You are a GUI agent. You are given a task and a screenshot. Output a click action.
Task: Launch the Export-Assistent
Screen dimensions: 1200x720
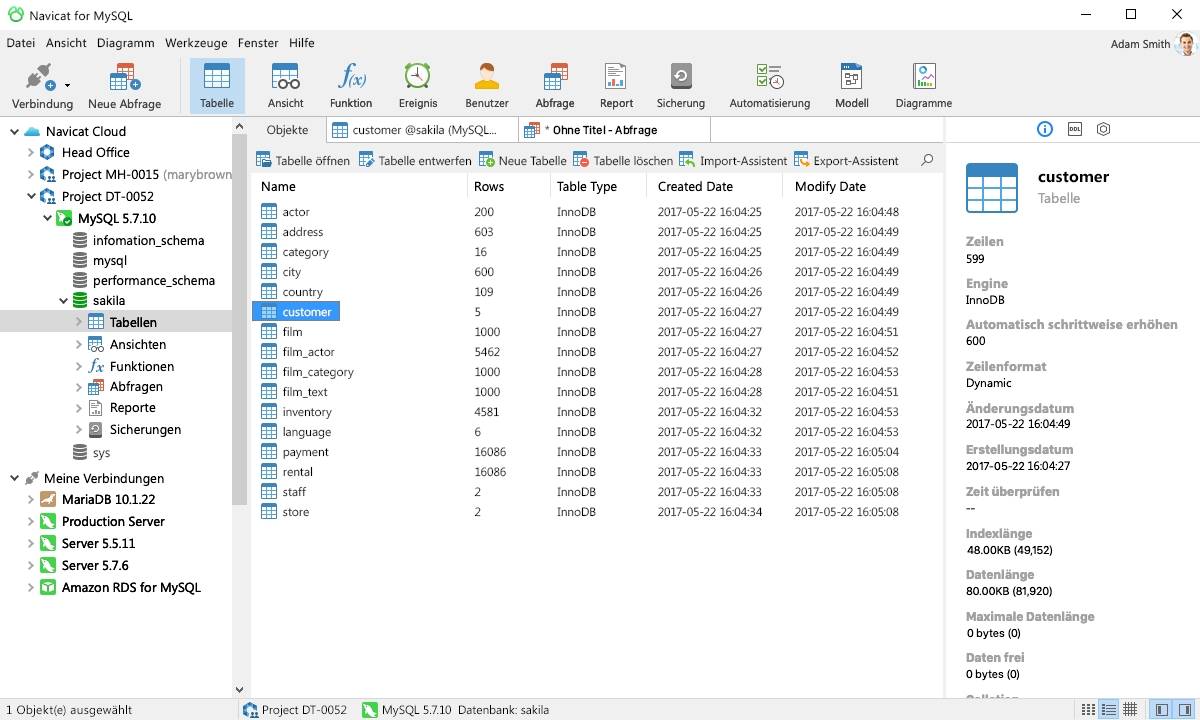(846, 160)
